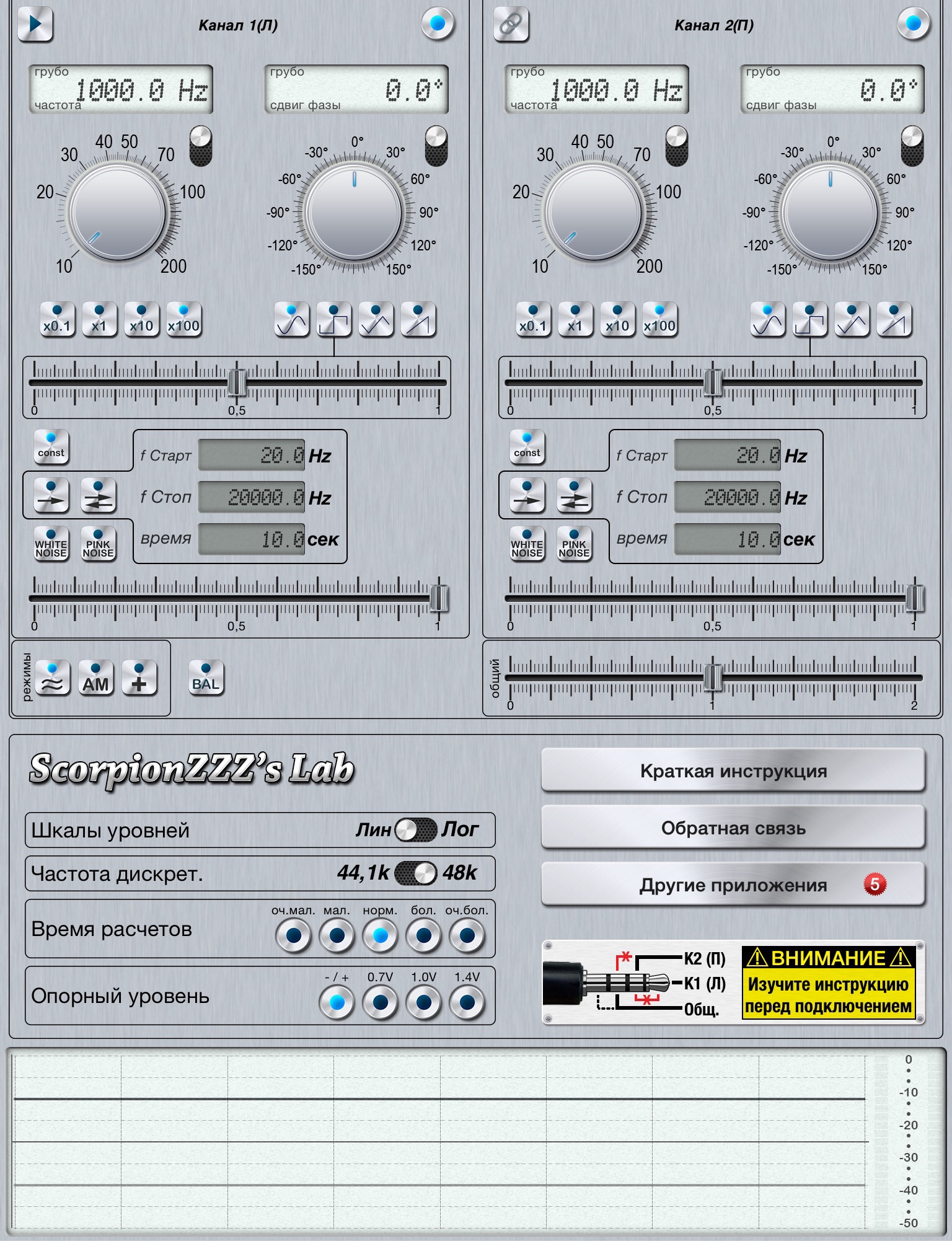Enable pink noise in Channel 2
Viewport: 952px width, 1241px height.
pos(574,544)
